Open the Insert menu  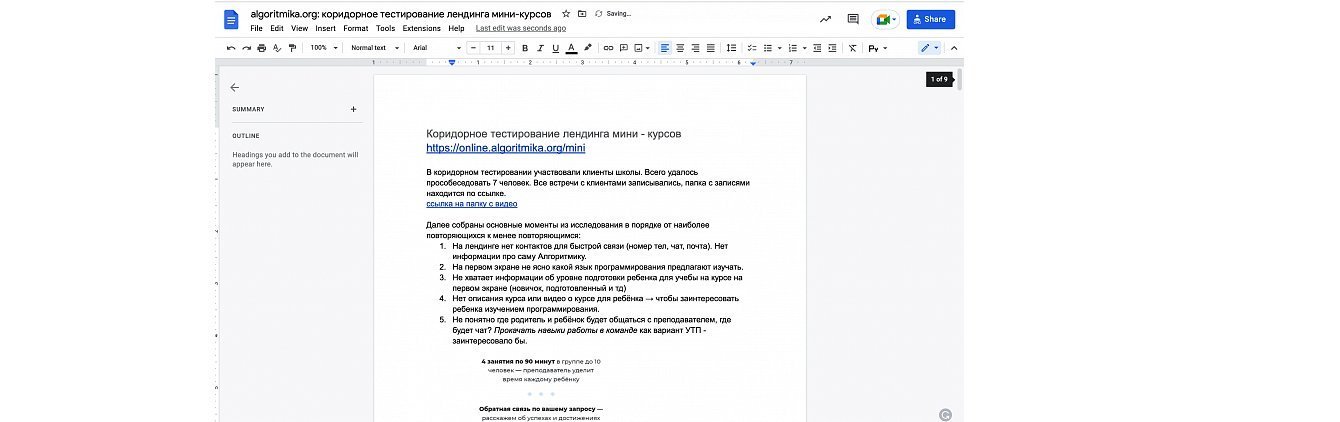point(325,29)
